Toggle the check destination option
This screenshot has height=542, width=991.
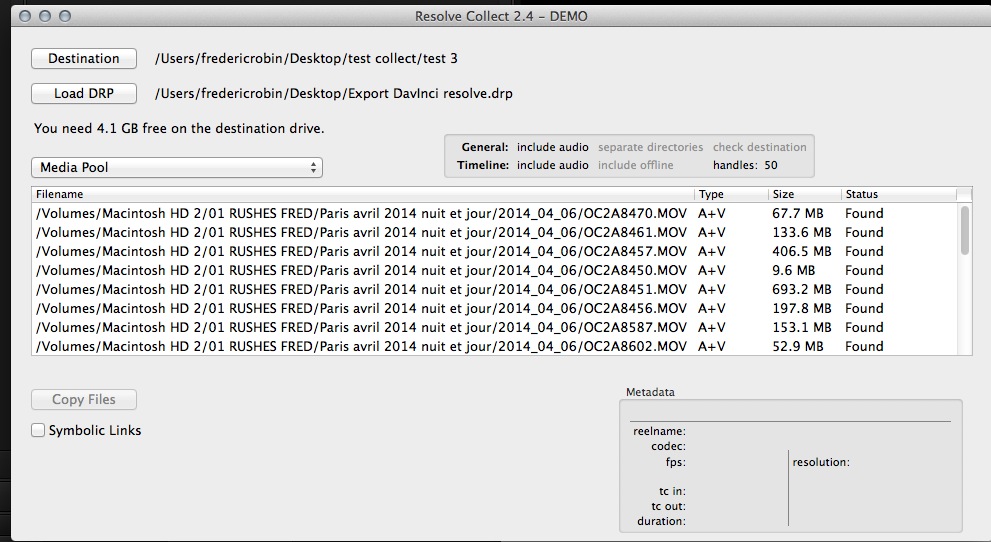pyautogui.click(x=759, y=148)
